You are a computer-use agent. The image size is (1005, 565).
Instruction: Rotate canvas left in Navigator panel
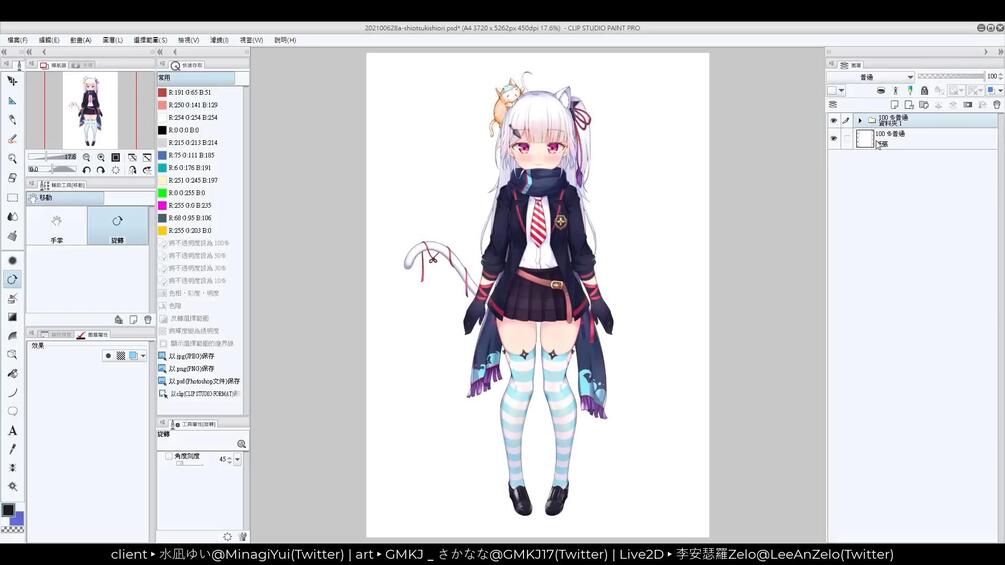pos(87,170)
